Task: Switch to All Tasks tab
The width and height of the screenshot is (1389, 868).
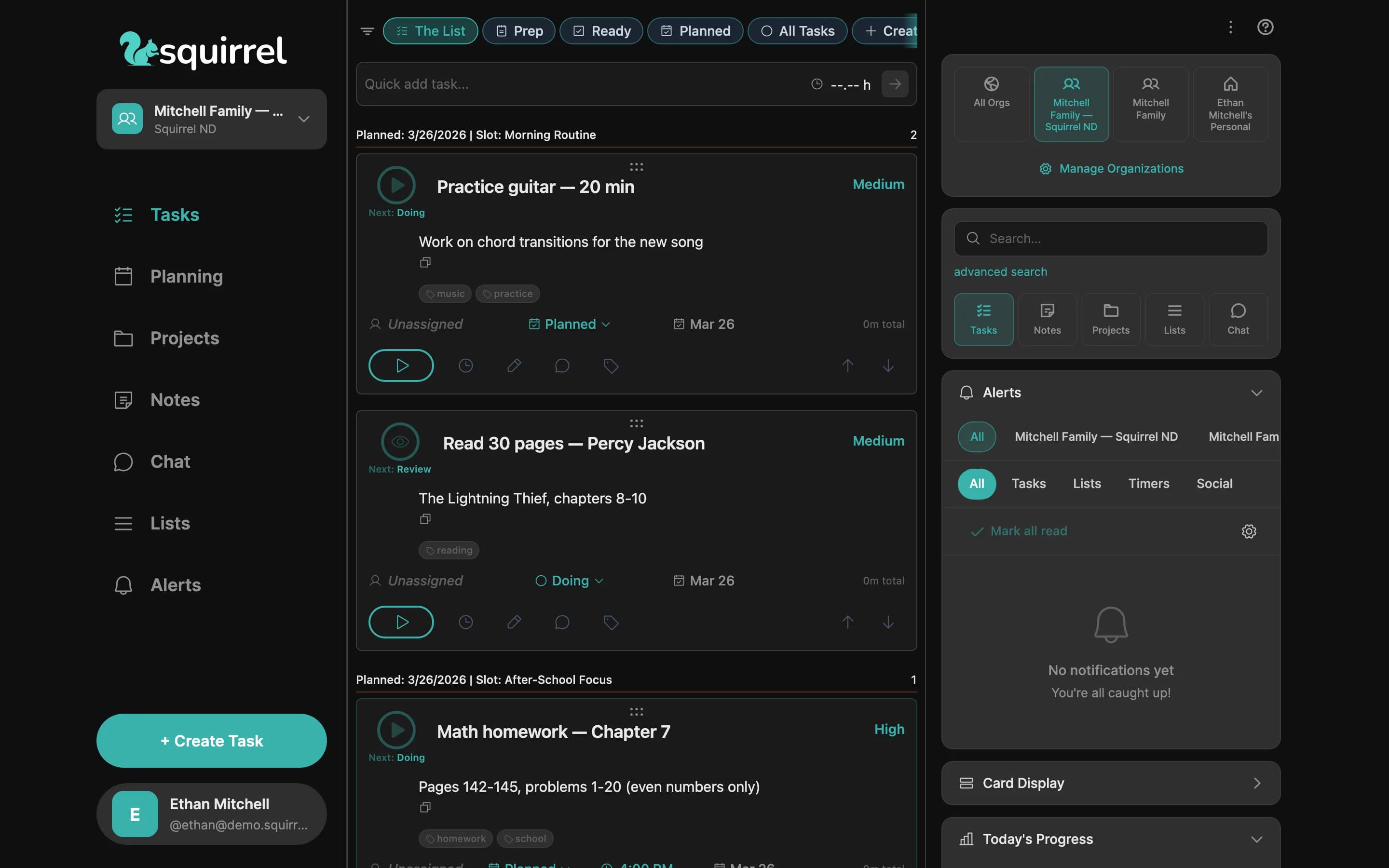Action: [797, 31]
